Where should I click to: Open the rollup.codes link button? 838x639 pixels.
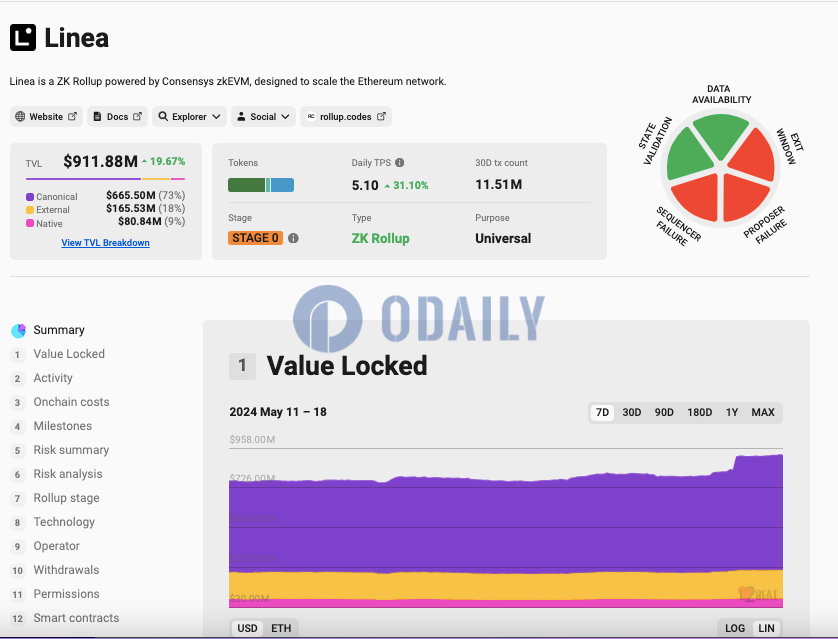[x=346, y=116]
